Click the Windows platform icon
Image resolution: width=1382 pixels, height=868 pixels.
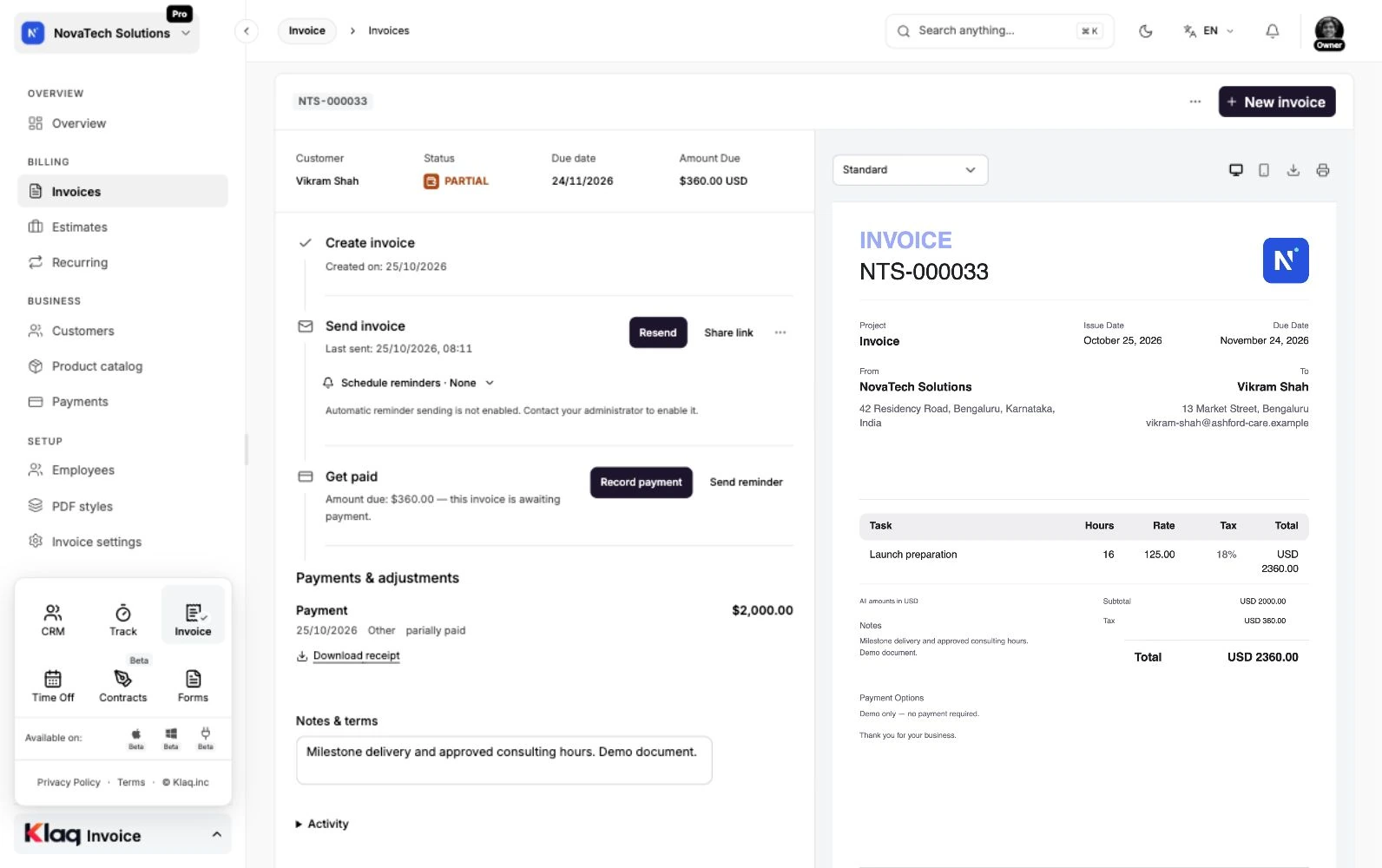tap(171, 738)
